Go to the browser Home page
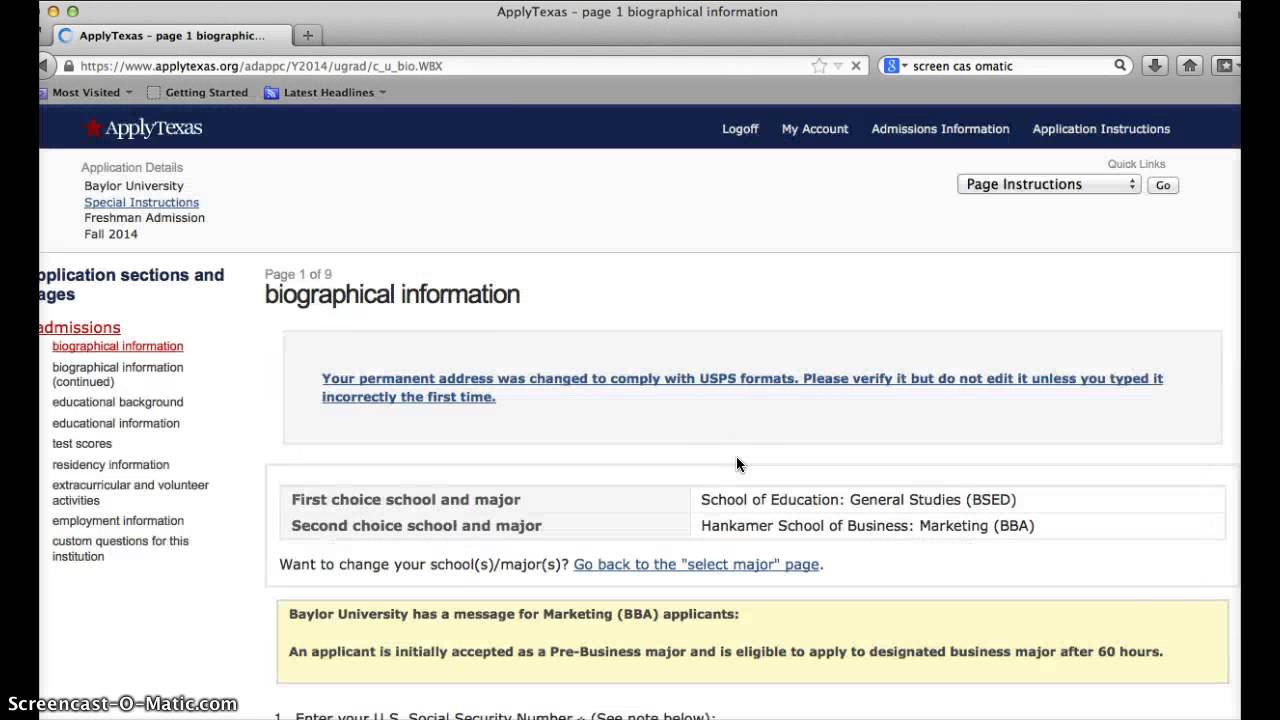The width and height of the screenshot is (1280, 720). pos(1189,65)
